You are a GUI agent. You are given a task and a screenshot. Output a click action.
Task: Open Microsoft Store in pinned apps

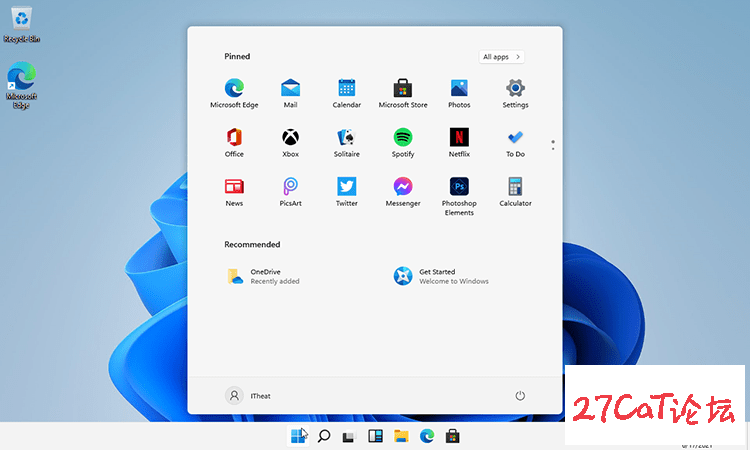(403, 93)
